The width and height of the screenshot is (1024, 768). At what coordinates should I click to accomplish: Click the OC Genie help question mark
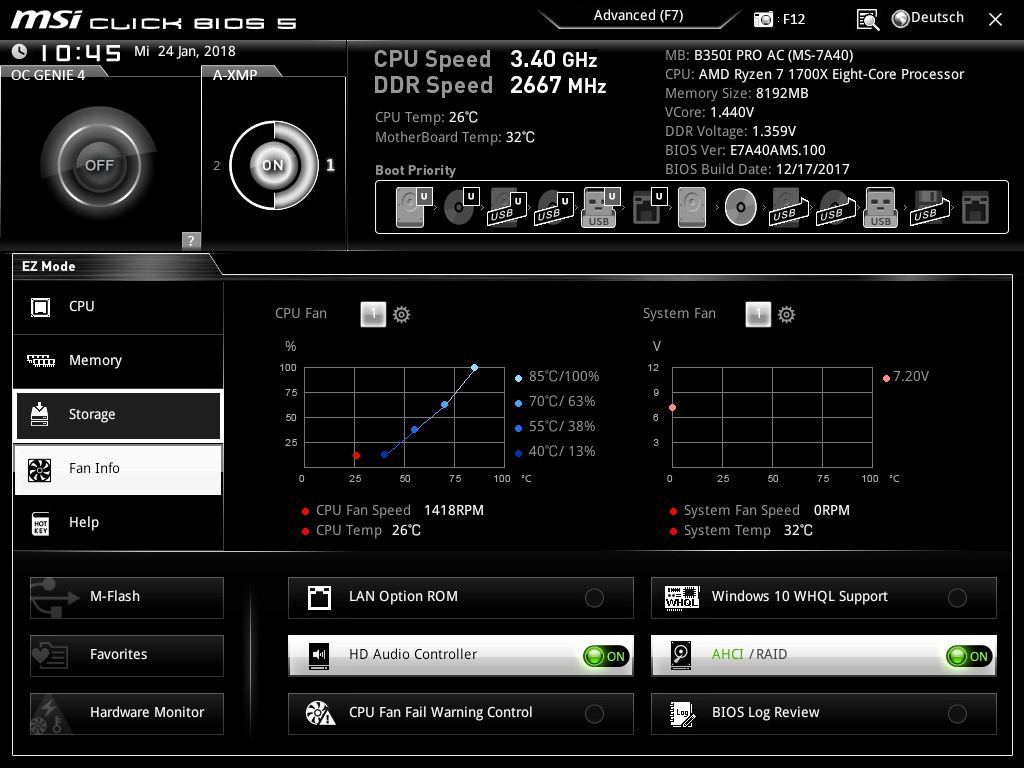pyautogui.click(x=191, y=240)
